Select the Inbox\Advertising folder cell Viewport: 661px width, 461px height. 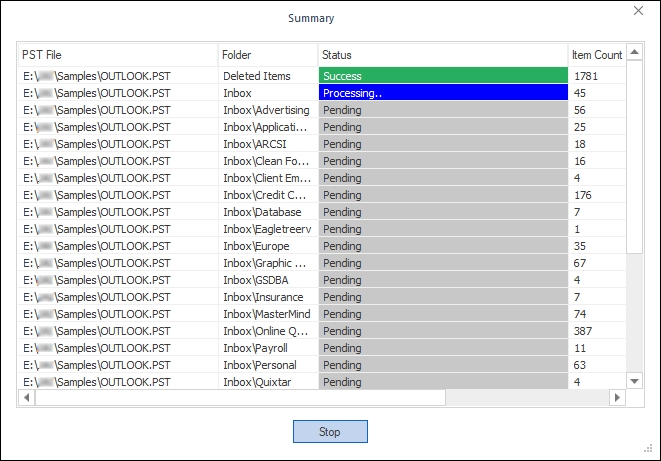coord(266,110)
